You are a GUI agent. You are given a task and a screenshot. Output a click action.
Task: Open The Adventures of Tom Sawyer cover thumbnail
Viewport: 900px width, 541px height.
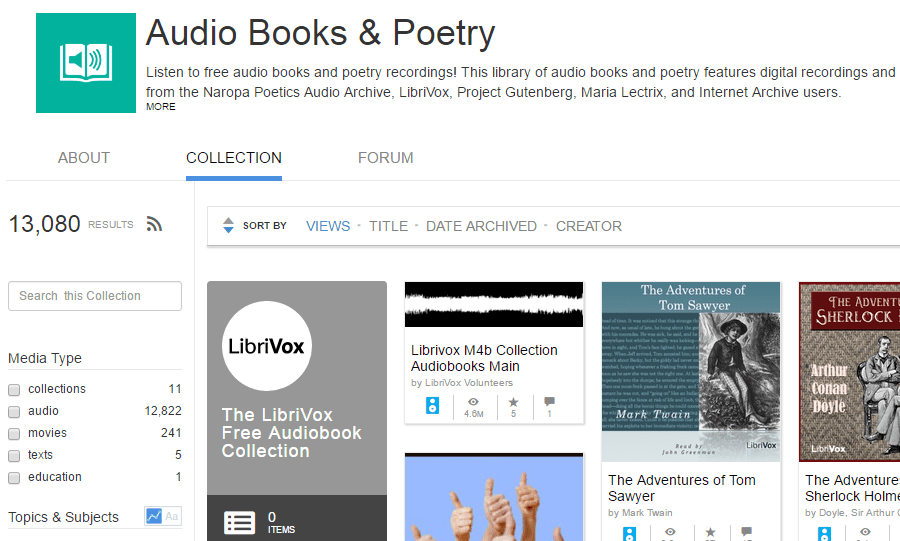tap(691, 371)
